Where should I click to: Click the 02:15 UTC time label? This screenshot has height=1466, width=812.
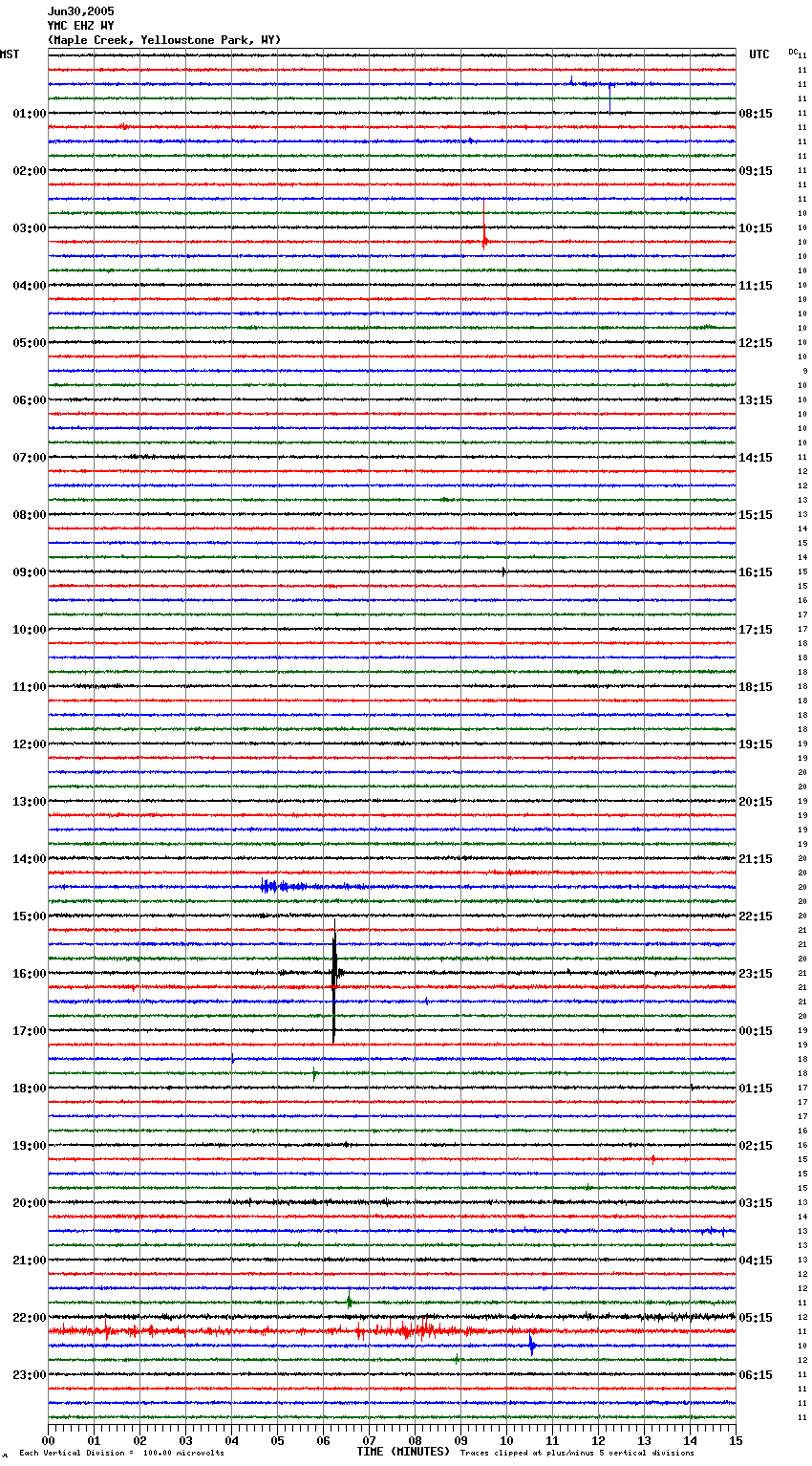coord(756,1146)
